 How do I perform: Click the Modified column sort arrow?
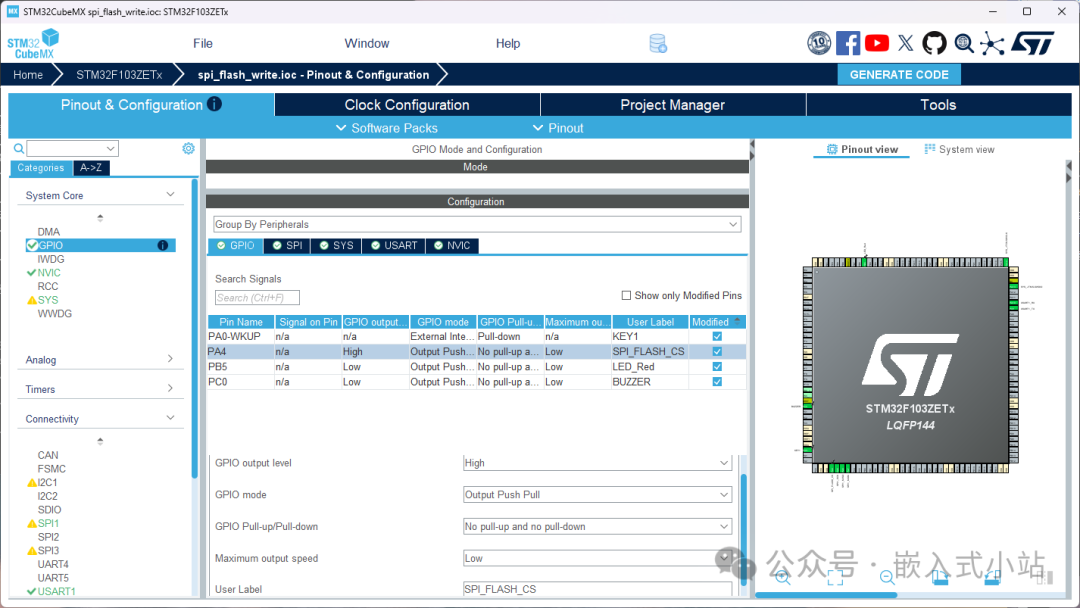[x=738, y=321]
